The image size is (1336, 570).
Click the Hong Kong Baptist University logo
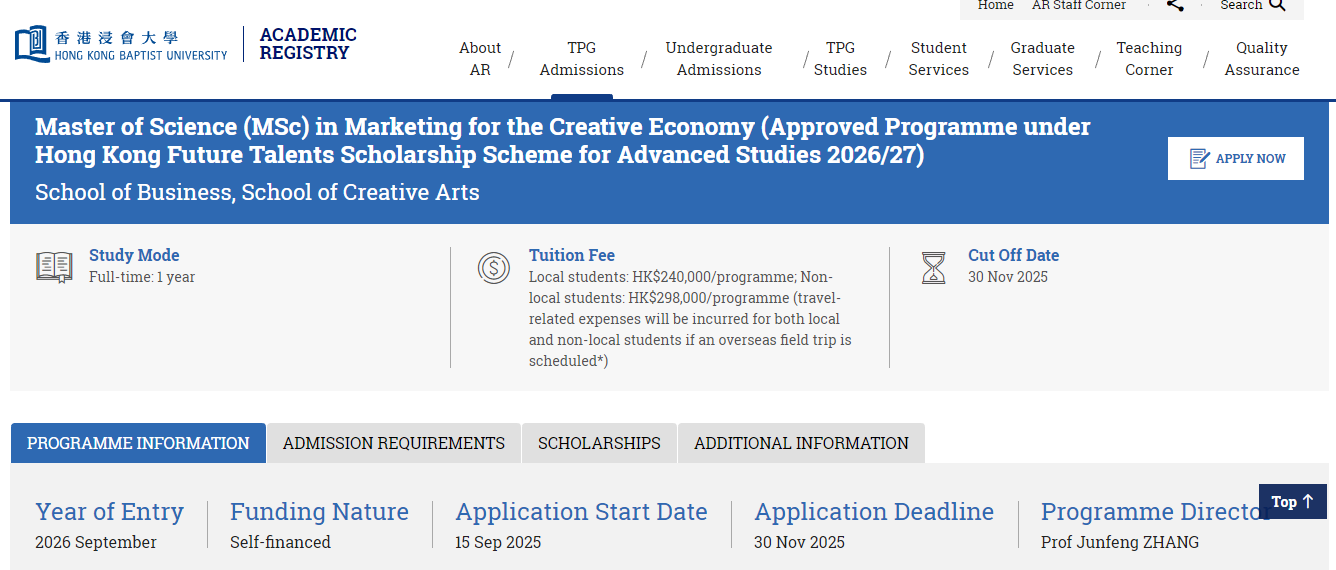(x=121, y=44)
